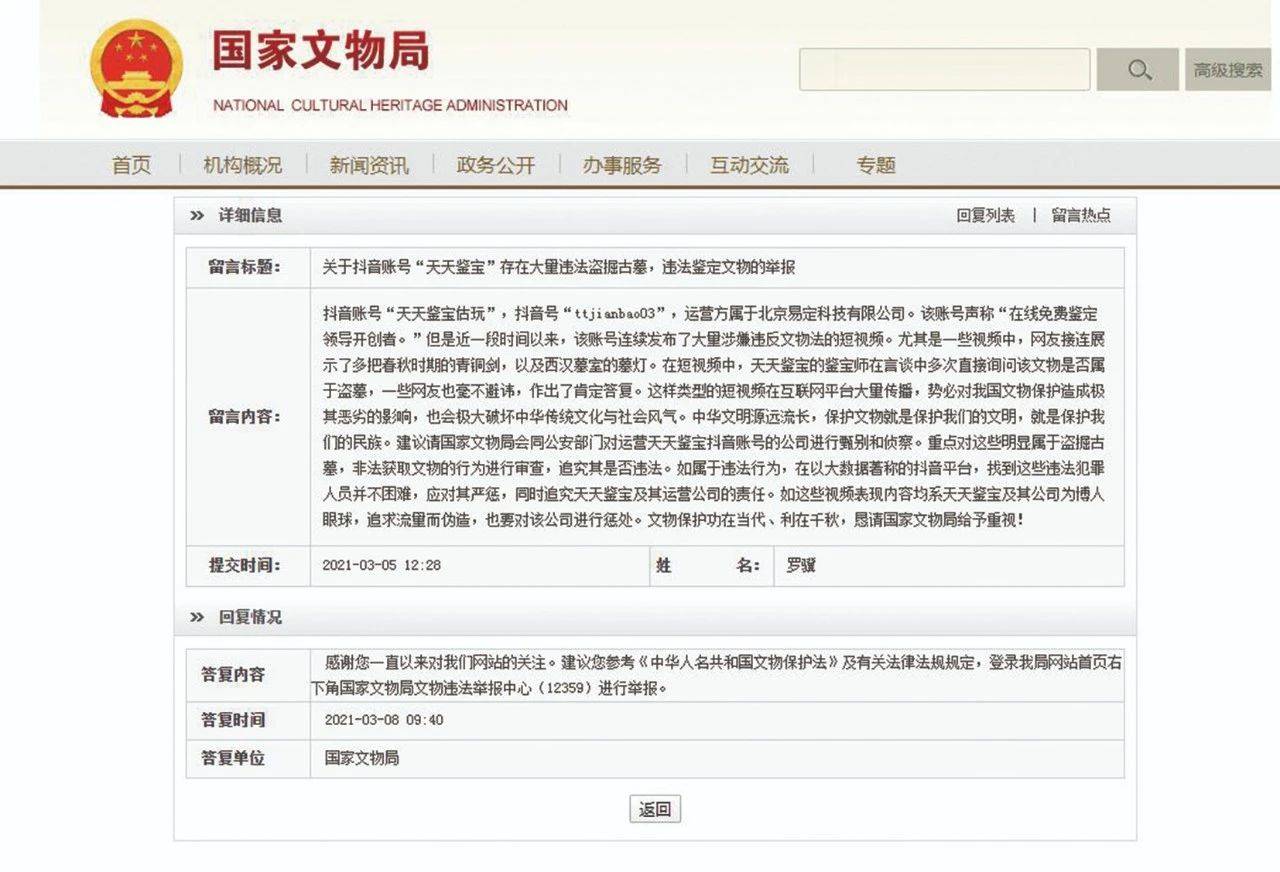The height and width of the screenshot is (872, 1280).
Task: Open 高级搜索 advanced search
Action: [1228, 70]
